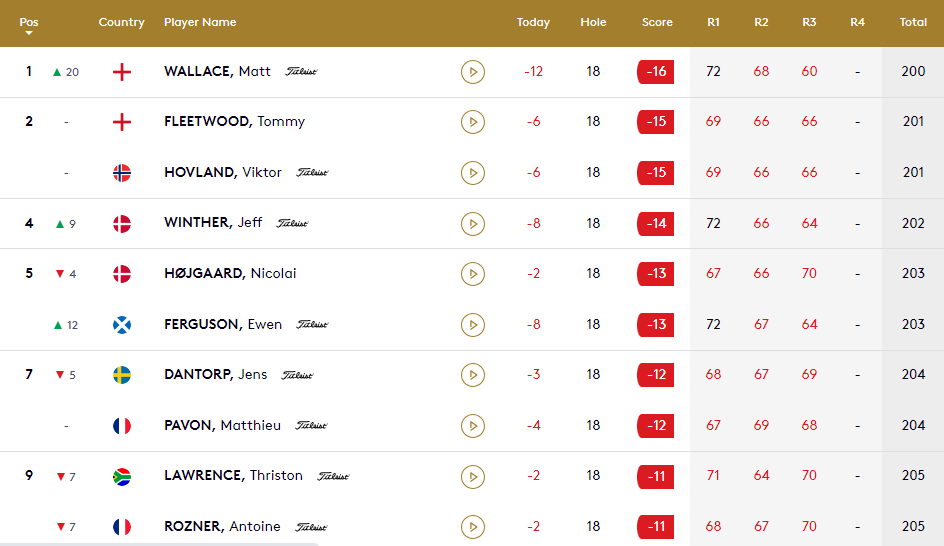
Task: Click the Player Name column header
Action: pos(200,22)
